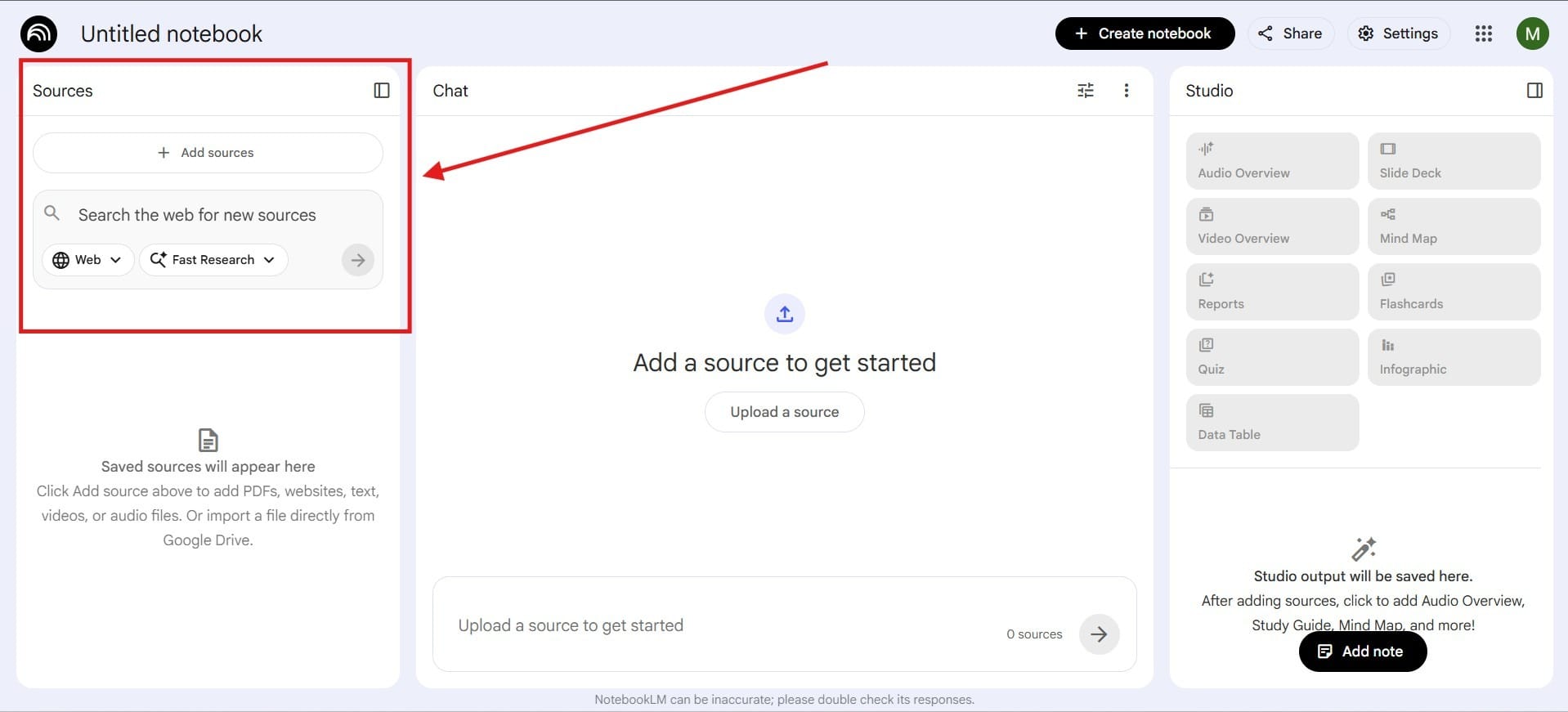Click the Studio magic wand icon
Screen dimensions: 1568x712
pyautogui.click(x=1364, y=549)
